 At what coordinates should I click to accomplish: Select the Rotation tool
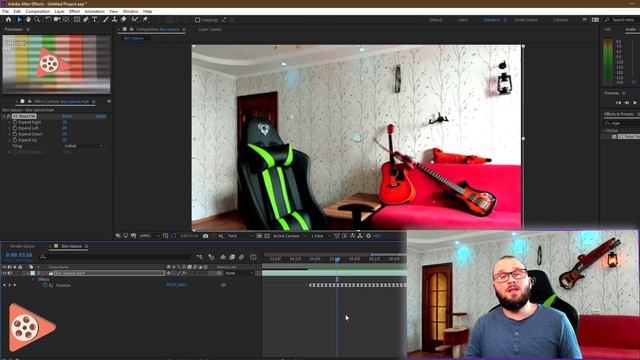(48, 19)
